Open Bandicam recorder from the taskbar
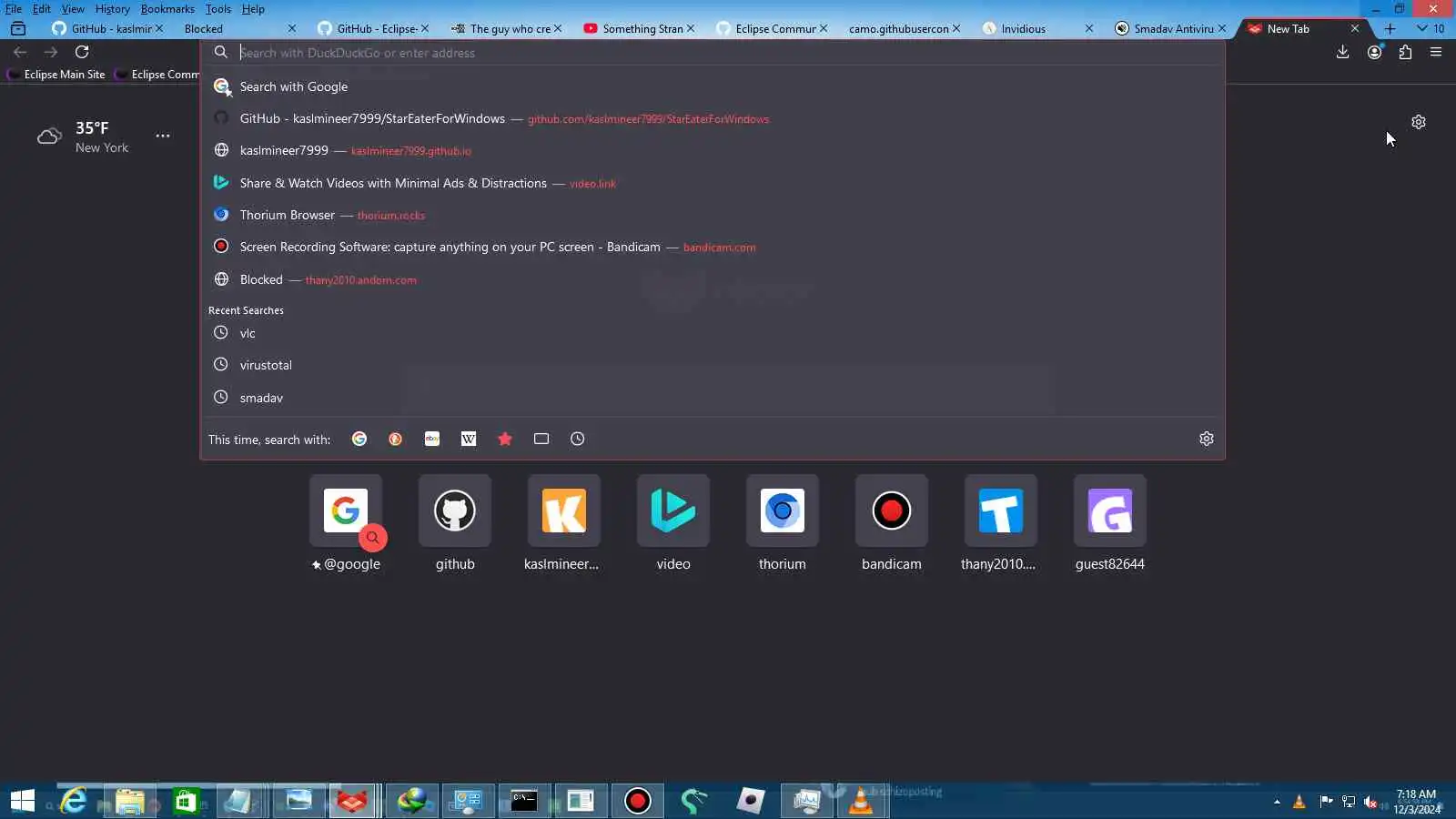This screenshot has height=819, width=1456. click(638, 801)
